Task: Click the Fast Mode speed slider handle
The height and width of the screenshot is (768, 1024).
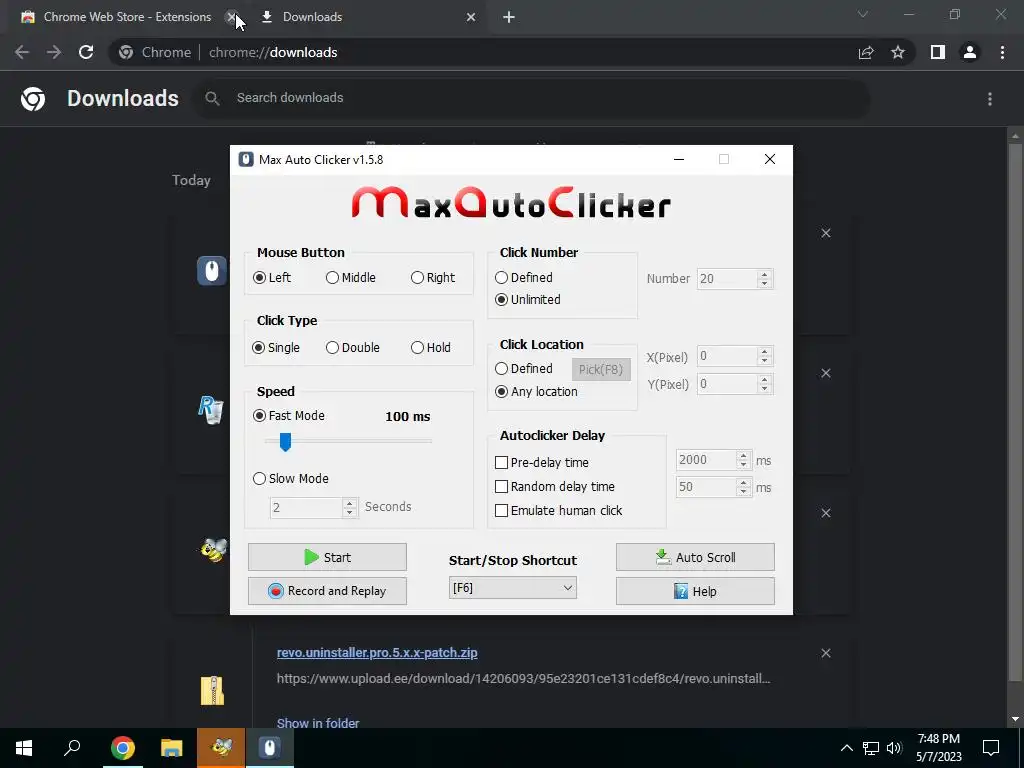Action: [x=285, y=442]
